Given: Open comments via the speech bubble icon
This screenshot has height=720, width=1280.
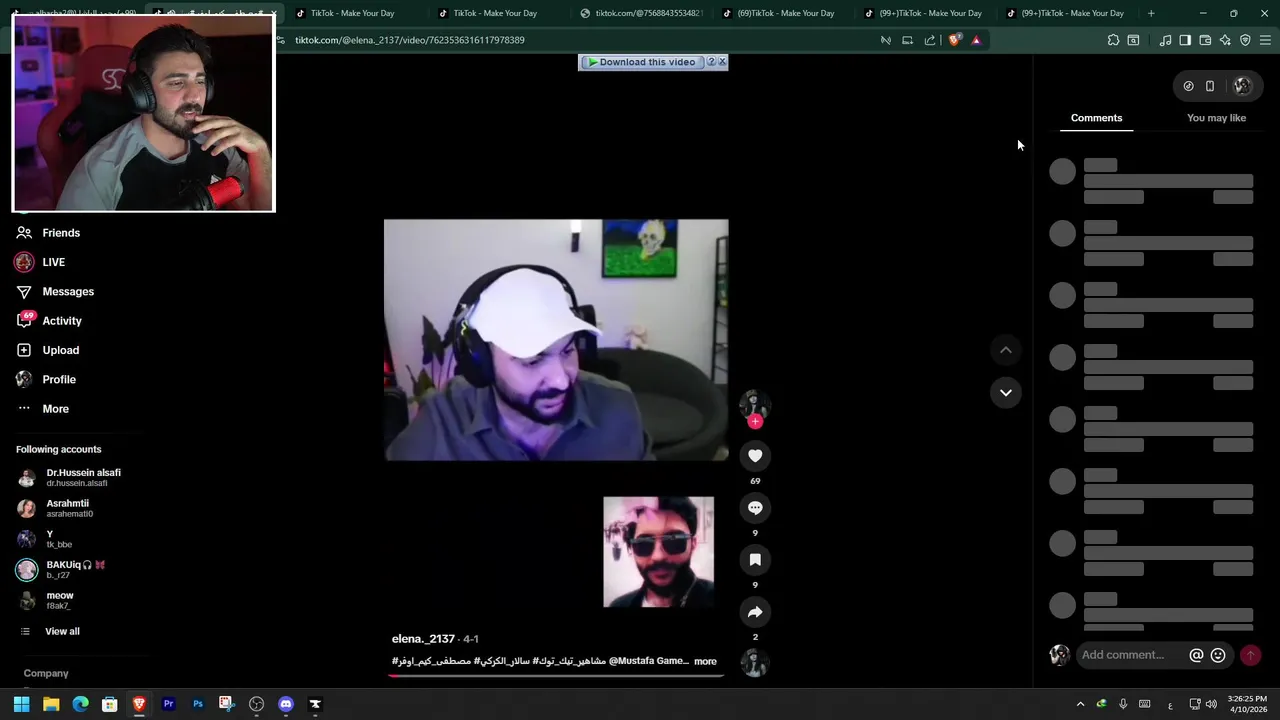Looking at the screenshot, I should pos(755,508).
